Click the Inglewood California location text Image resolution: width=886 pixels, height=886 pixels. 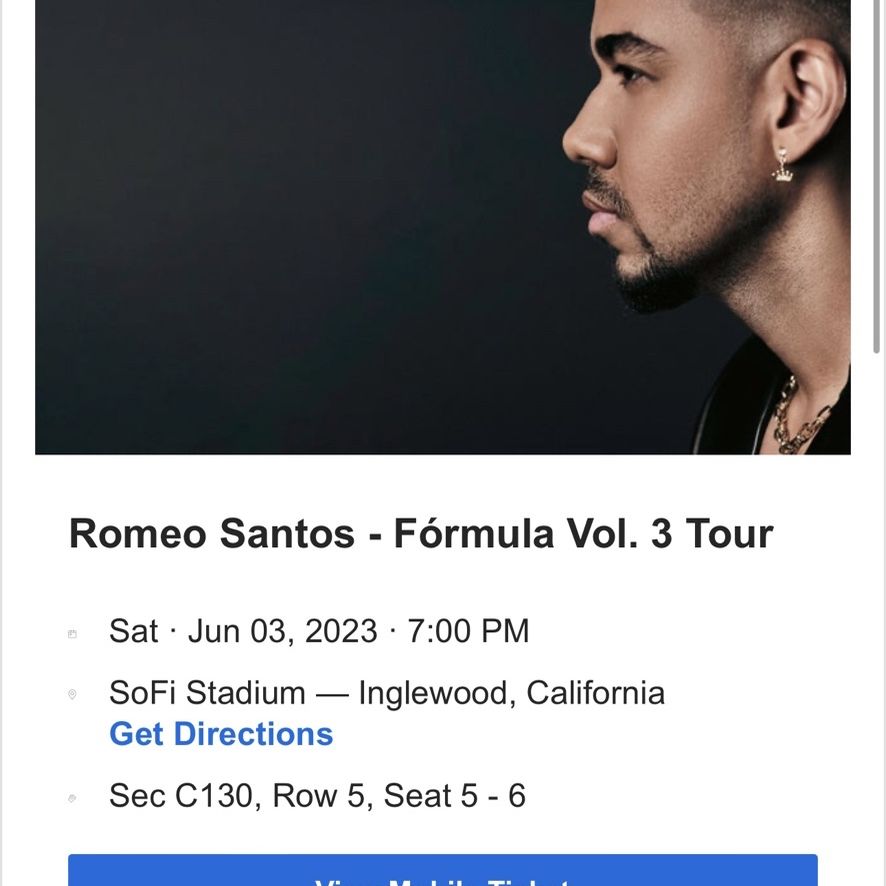coord(520,691)
